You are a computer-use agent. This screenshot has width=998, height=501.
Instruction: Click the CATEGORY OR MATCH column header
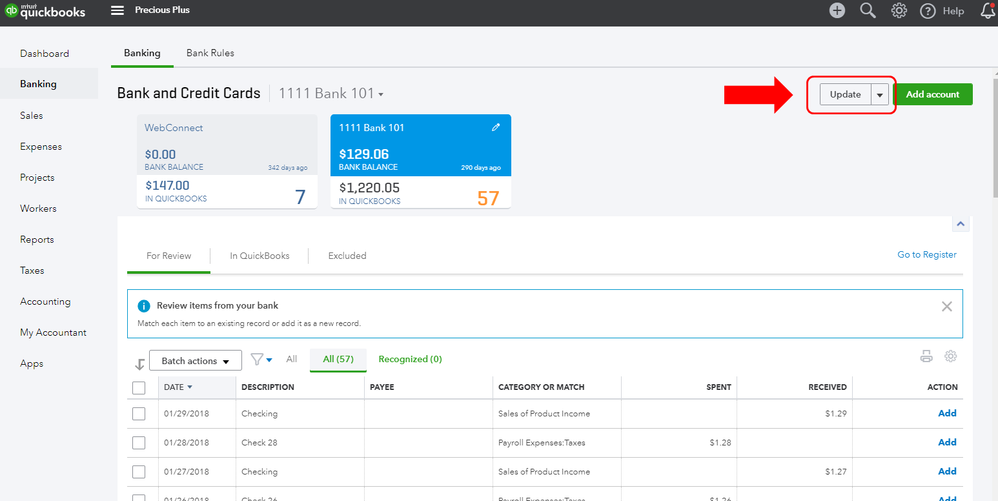(541, 387)
